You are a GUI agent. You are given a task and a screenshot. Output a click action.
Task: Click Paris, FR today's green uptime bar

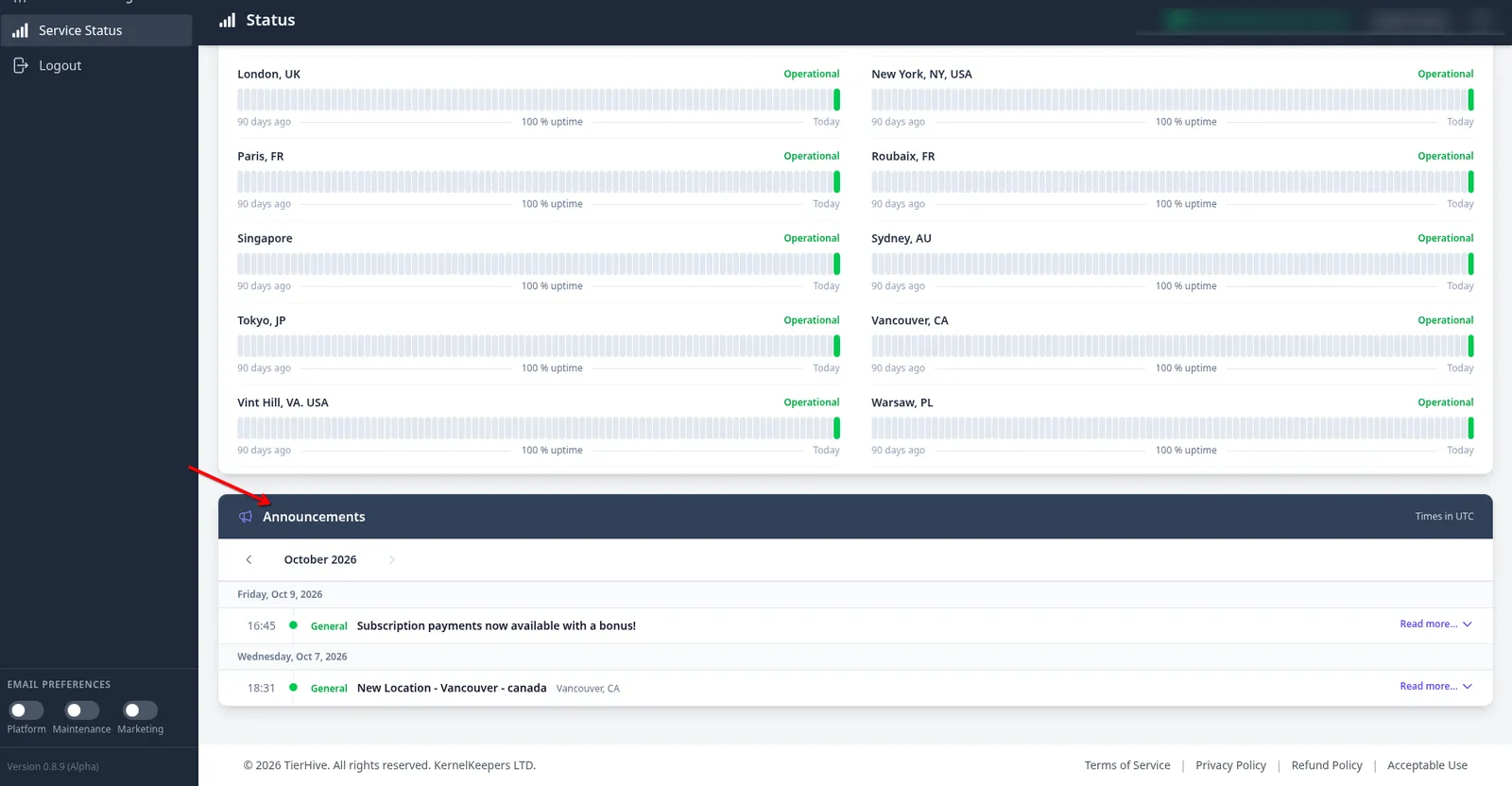[x=836, y=181]
